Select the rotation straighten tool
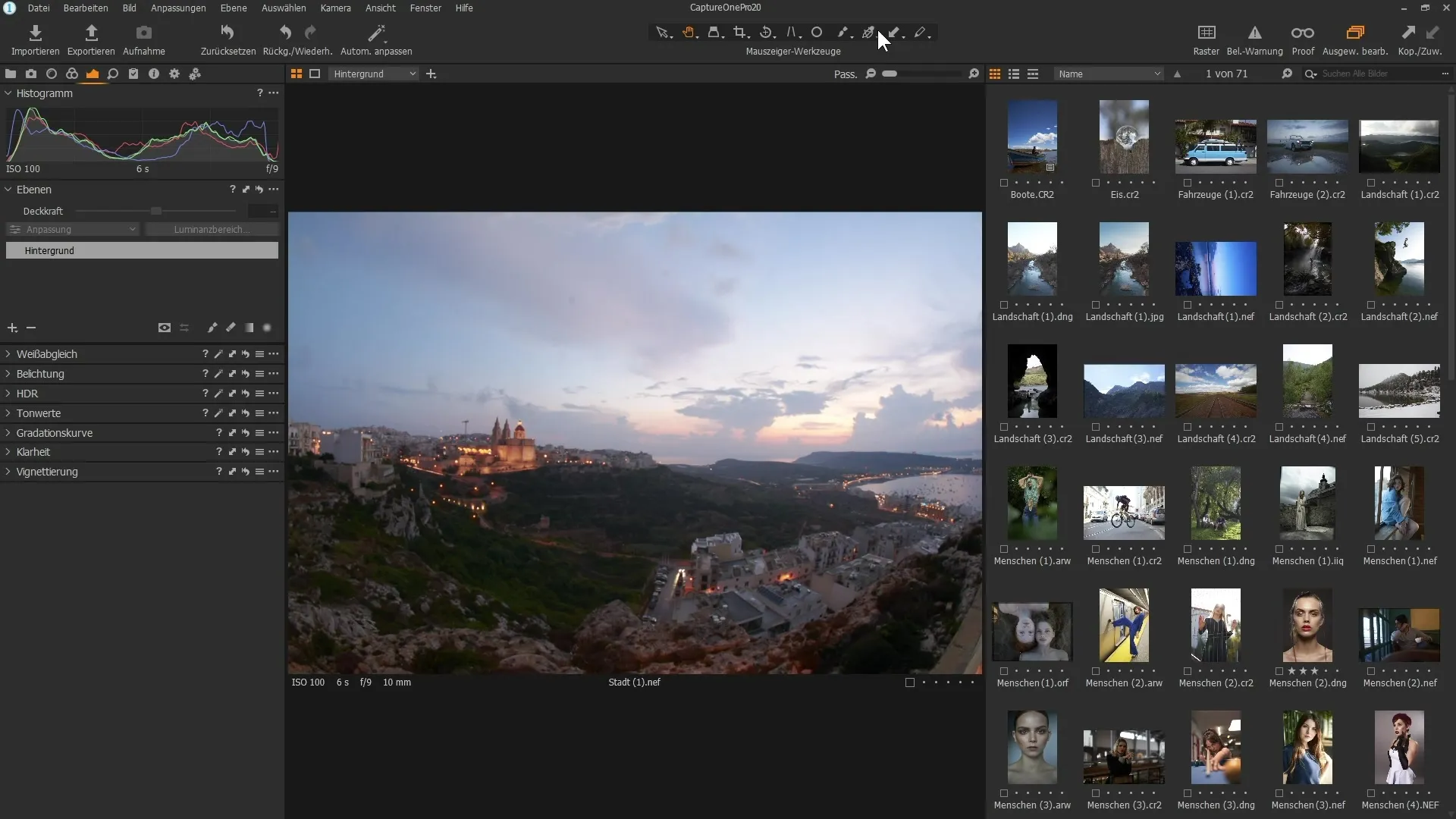The height and width of the screenshot is (819, 1456). click(766, 33)
